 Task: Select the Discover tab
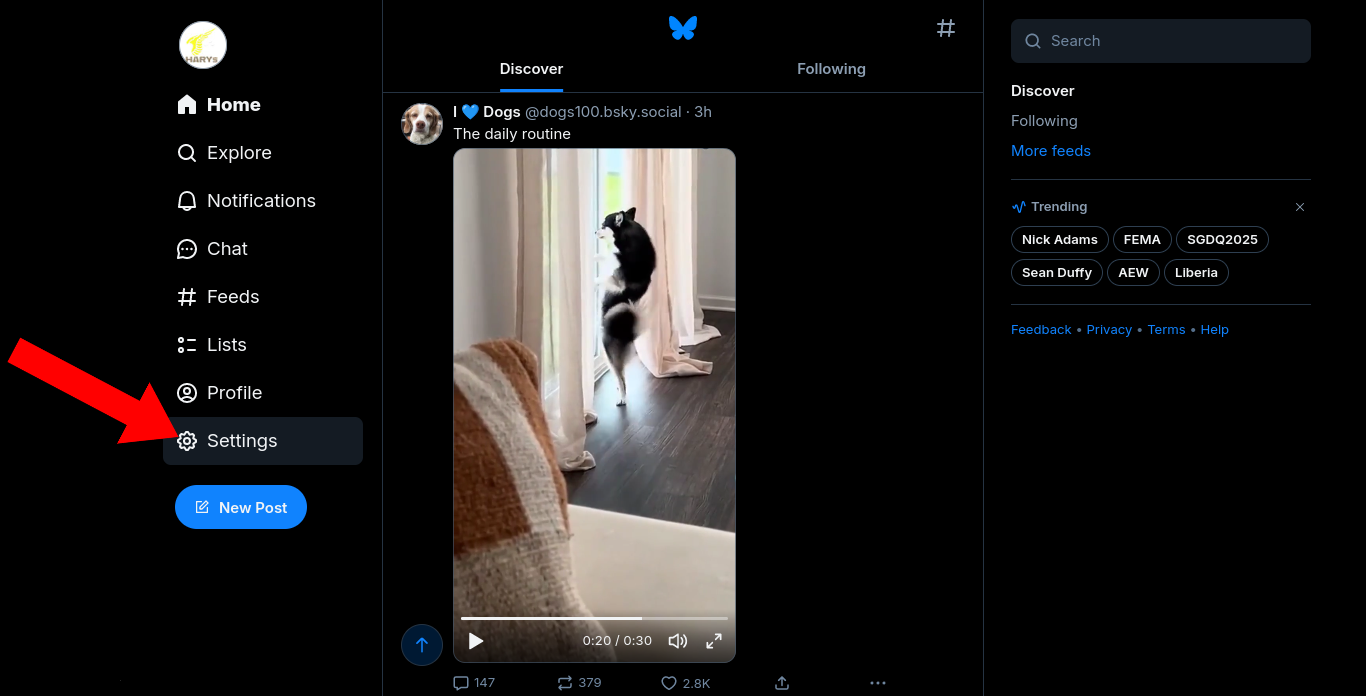pyautogui.click(x=531, y=69)
